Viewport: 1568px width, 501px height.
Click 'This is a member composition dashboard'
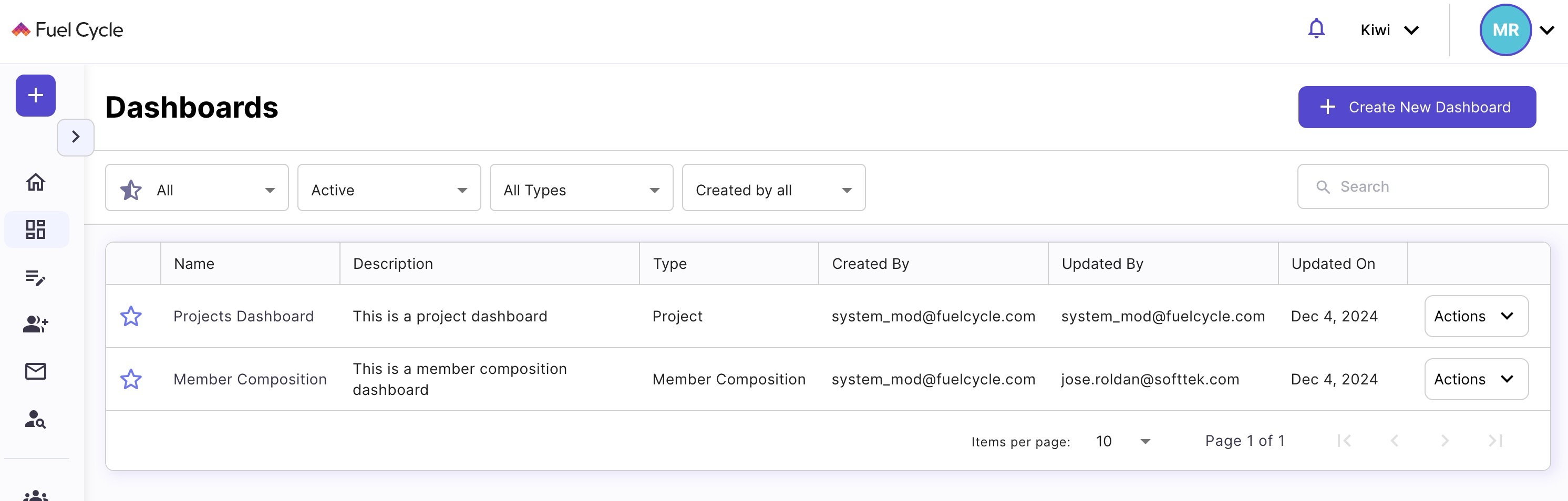click(x=460, y=379)
